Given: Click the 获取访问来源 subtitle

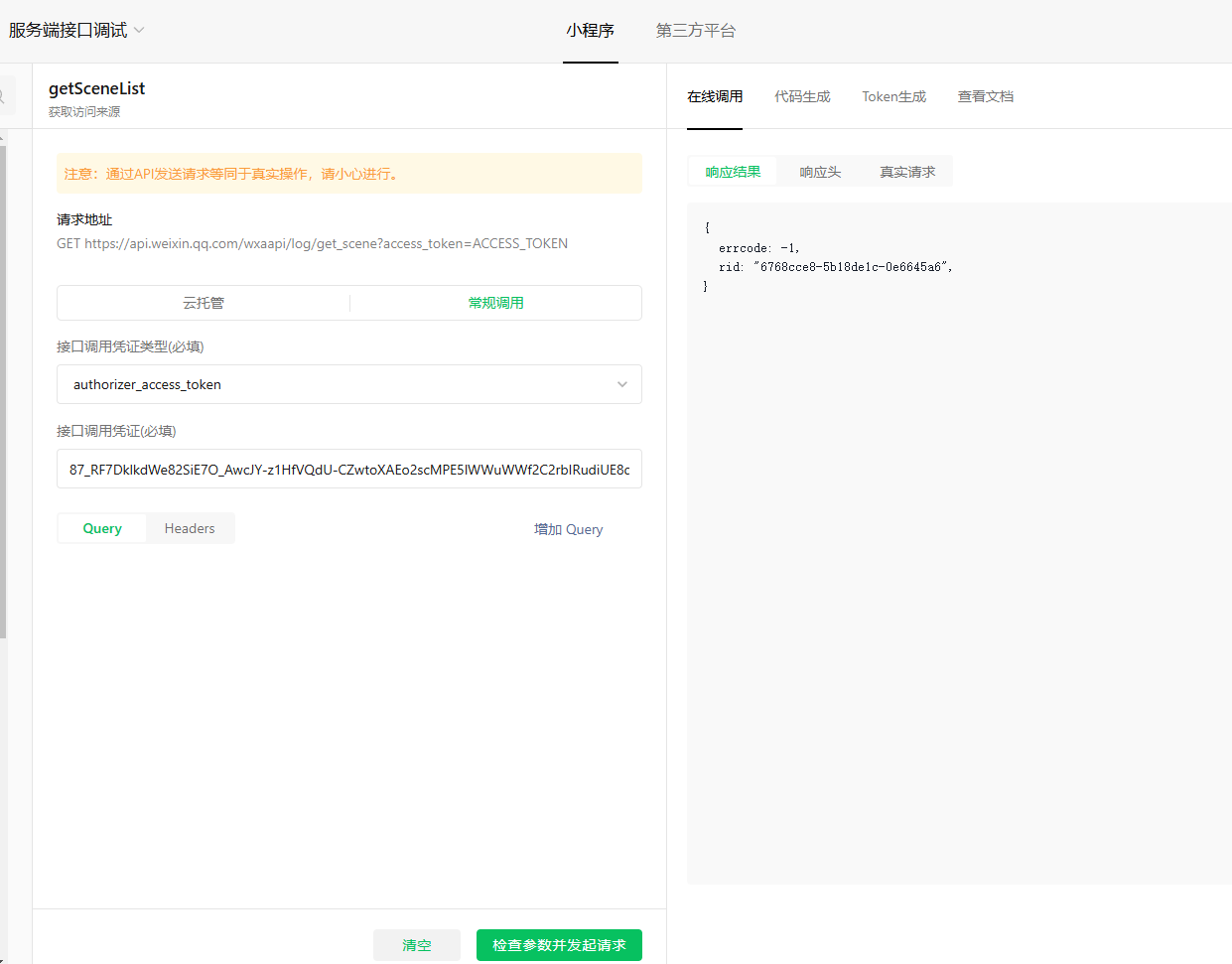Looking at the screenshot, I should point(84,112).
